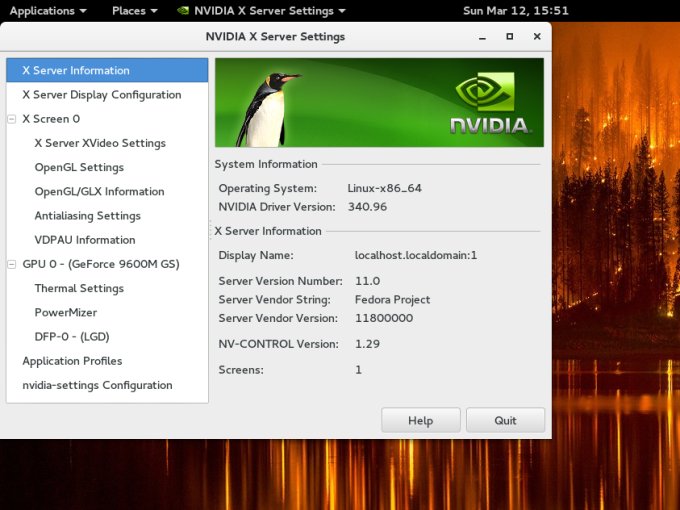Collapse the X Screen 0 tree node

pyautogui.click(x=14, y=119)
